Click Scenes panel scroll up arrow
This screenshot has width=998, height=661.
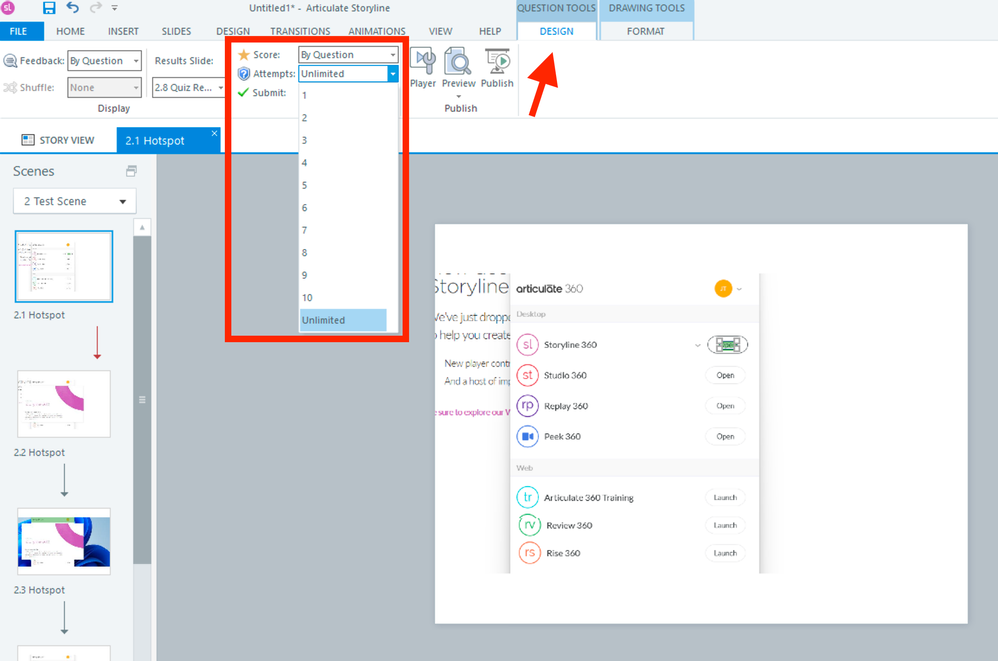click(142, 227)
